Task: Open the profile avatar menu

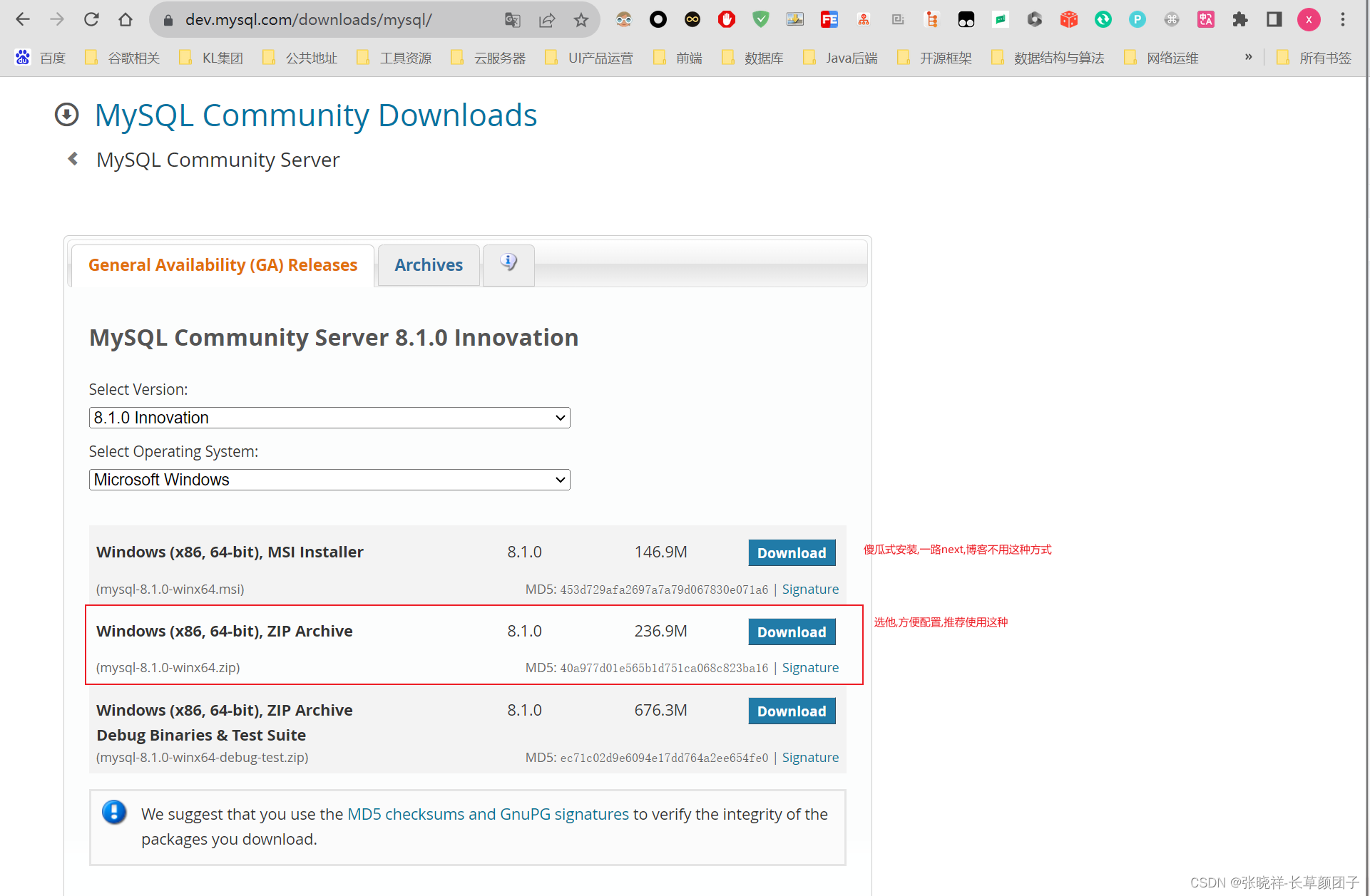Action: click(1309, 20)
